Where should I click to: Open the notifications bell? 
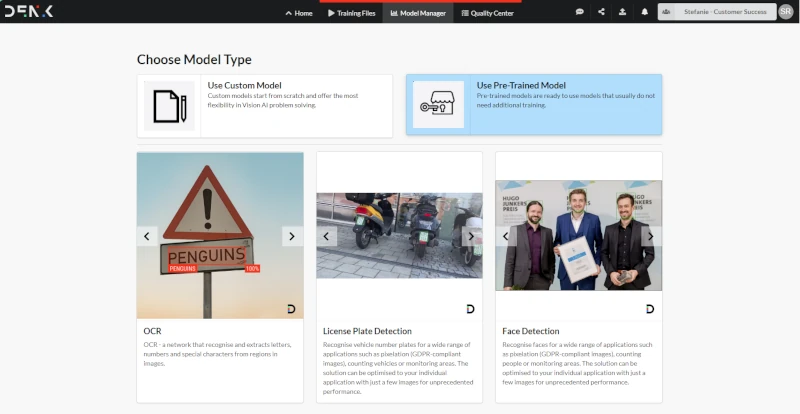pyautogui.click(x=645, y=12)
